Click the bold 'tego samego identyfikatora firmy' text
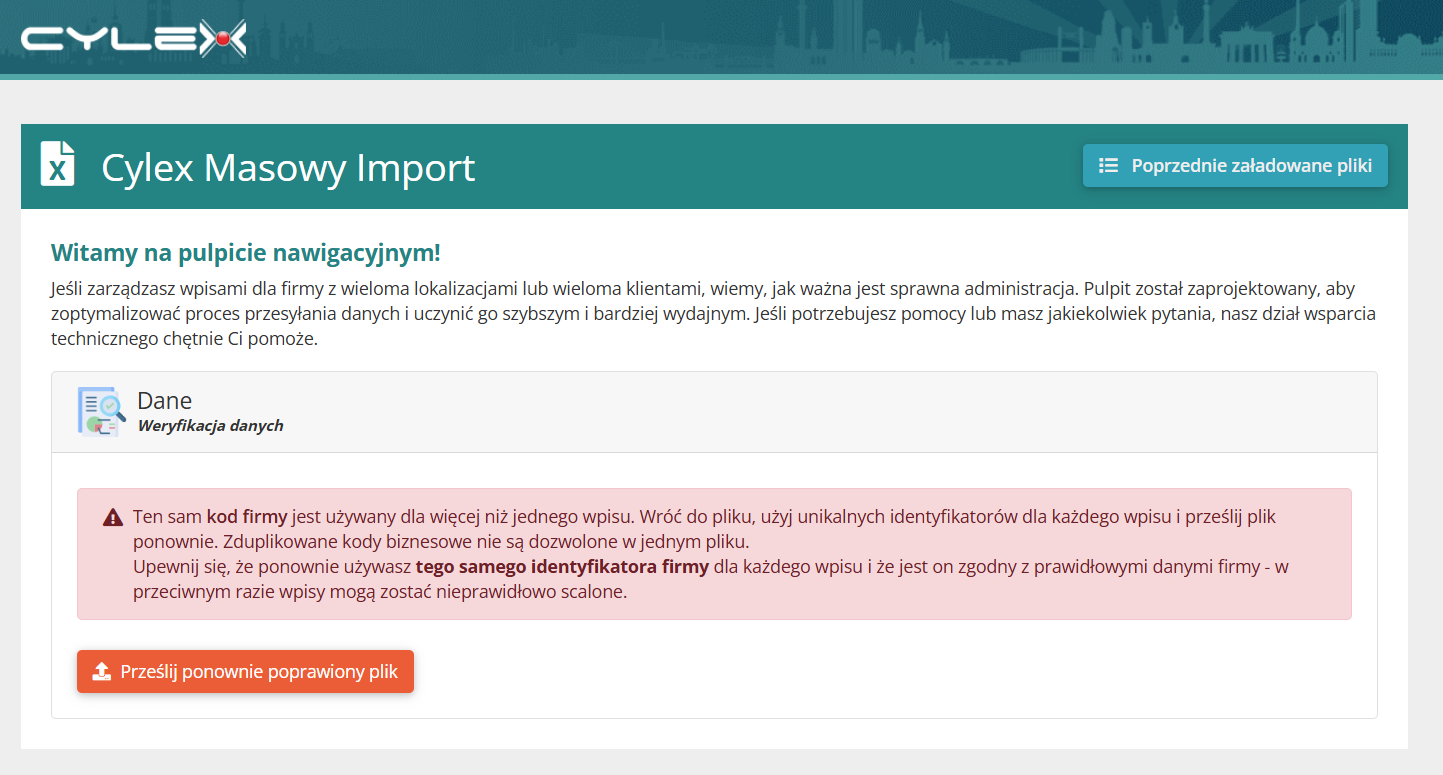 (562, 567)
